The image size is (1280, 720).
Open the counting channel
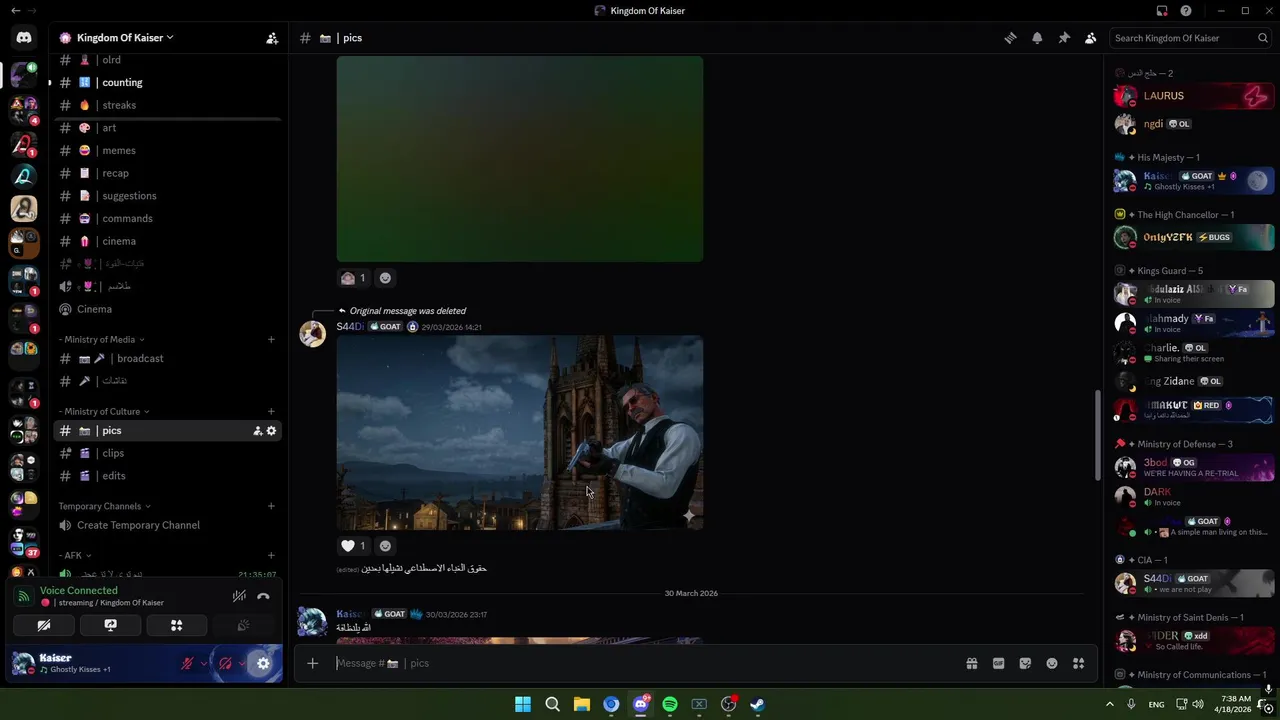(x=167, y=83)
